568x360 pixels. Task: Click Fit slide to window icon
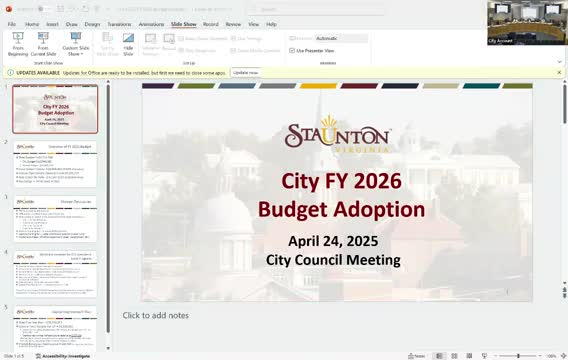(x=564, y=356)
